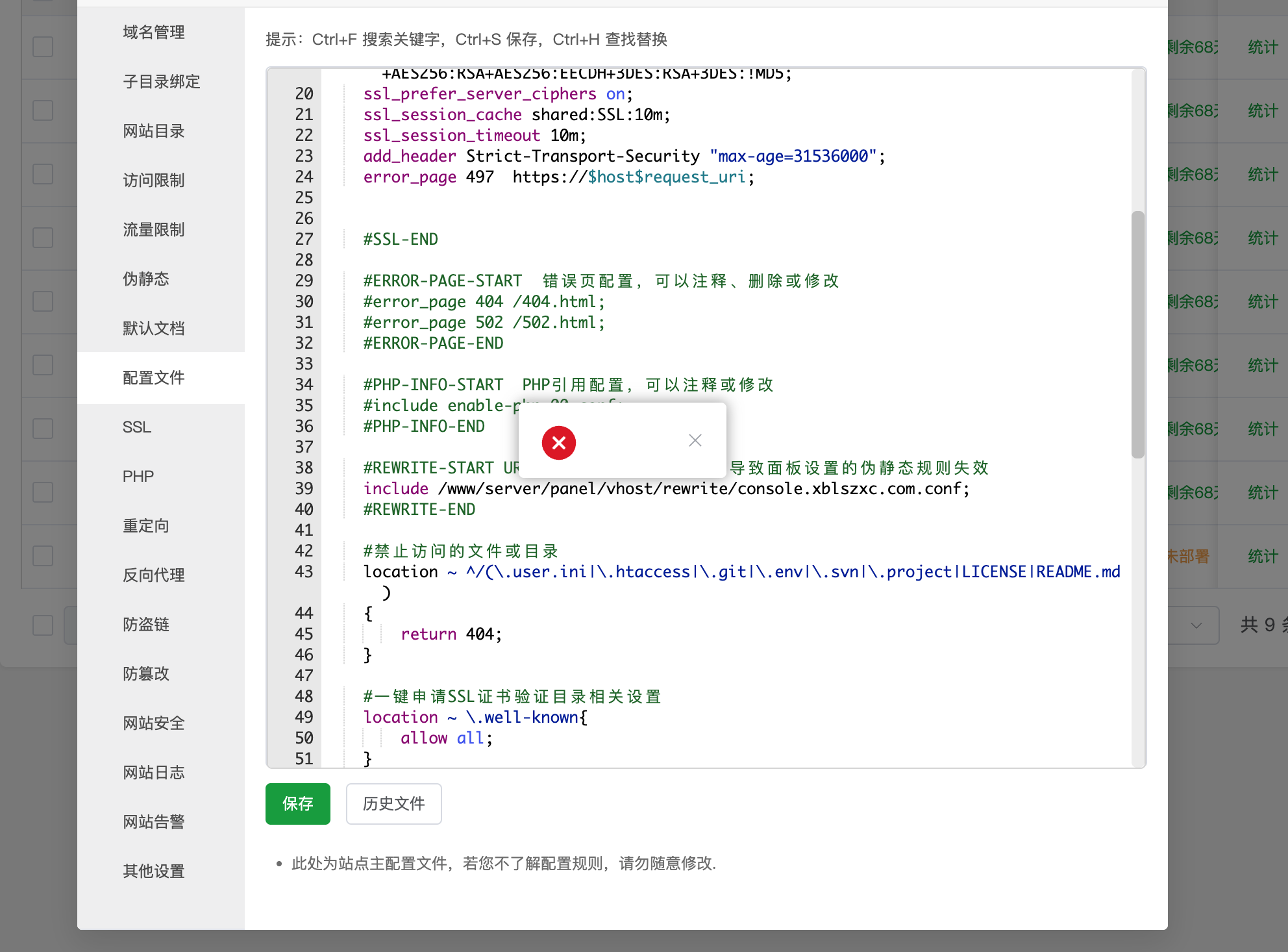Click add_header Strict-Transport-Security line

[624, 156]
